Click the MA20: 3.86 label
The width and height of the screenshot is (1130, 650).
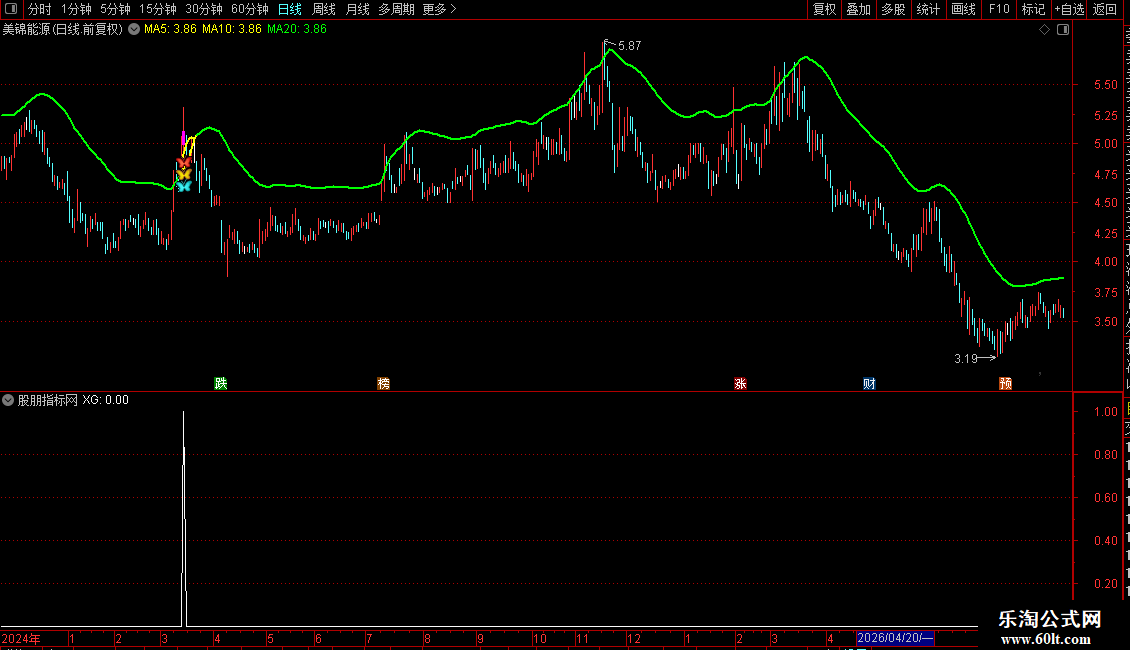tap(297, 29)
